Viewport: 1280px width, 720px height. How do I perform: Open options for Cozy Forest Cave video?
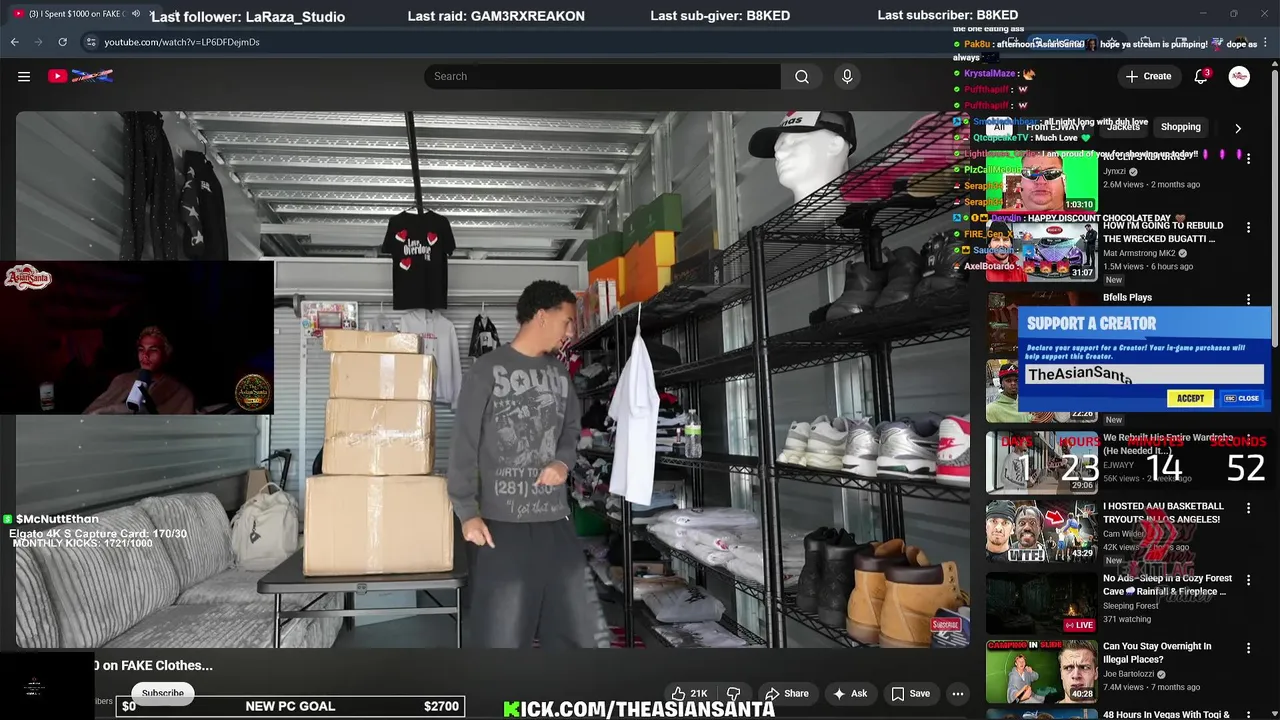1248,580
